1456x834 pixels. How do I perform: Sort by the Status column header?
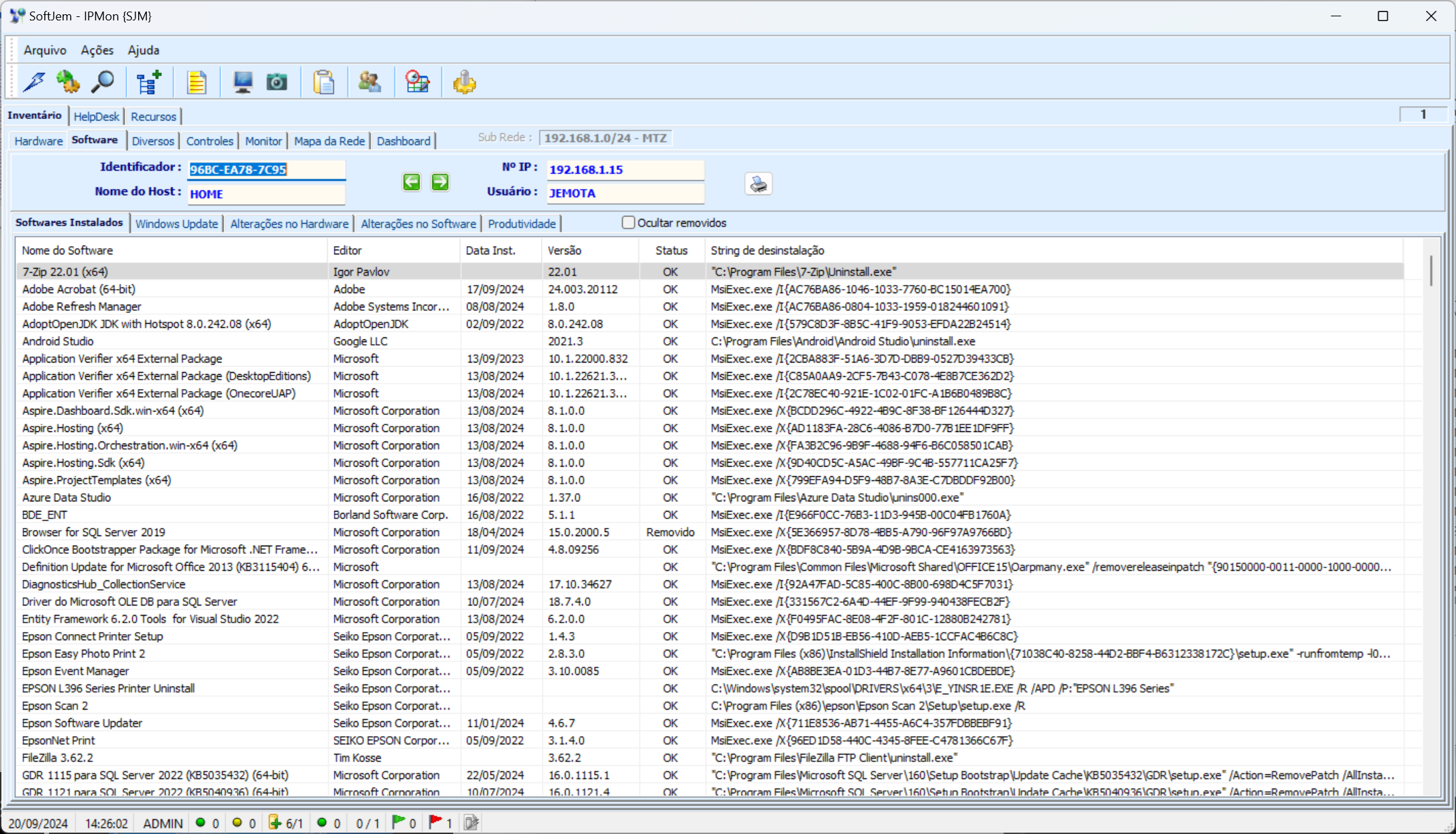click(x=672, y=250)
